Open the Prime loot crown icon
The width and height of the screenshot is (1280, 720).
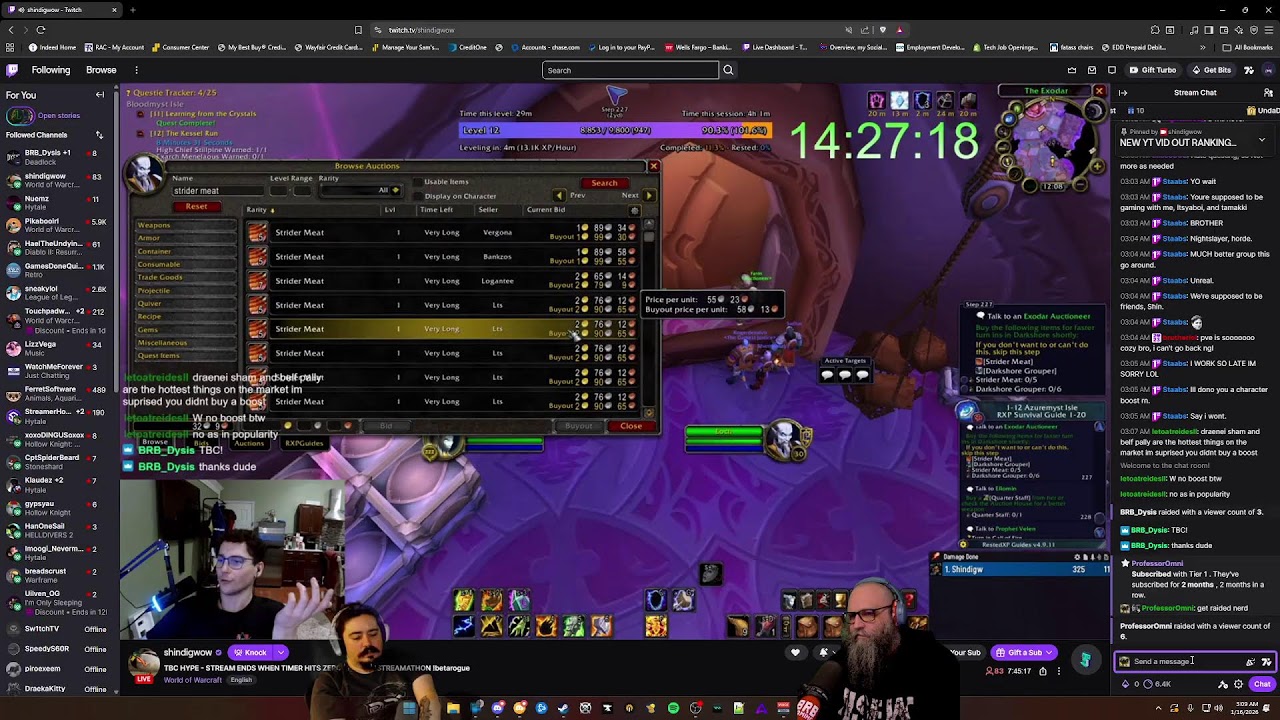1072,70
